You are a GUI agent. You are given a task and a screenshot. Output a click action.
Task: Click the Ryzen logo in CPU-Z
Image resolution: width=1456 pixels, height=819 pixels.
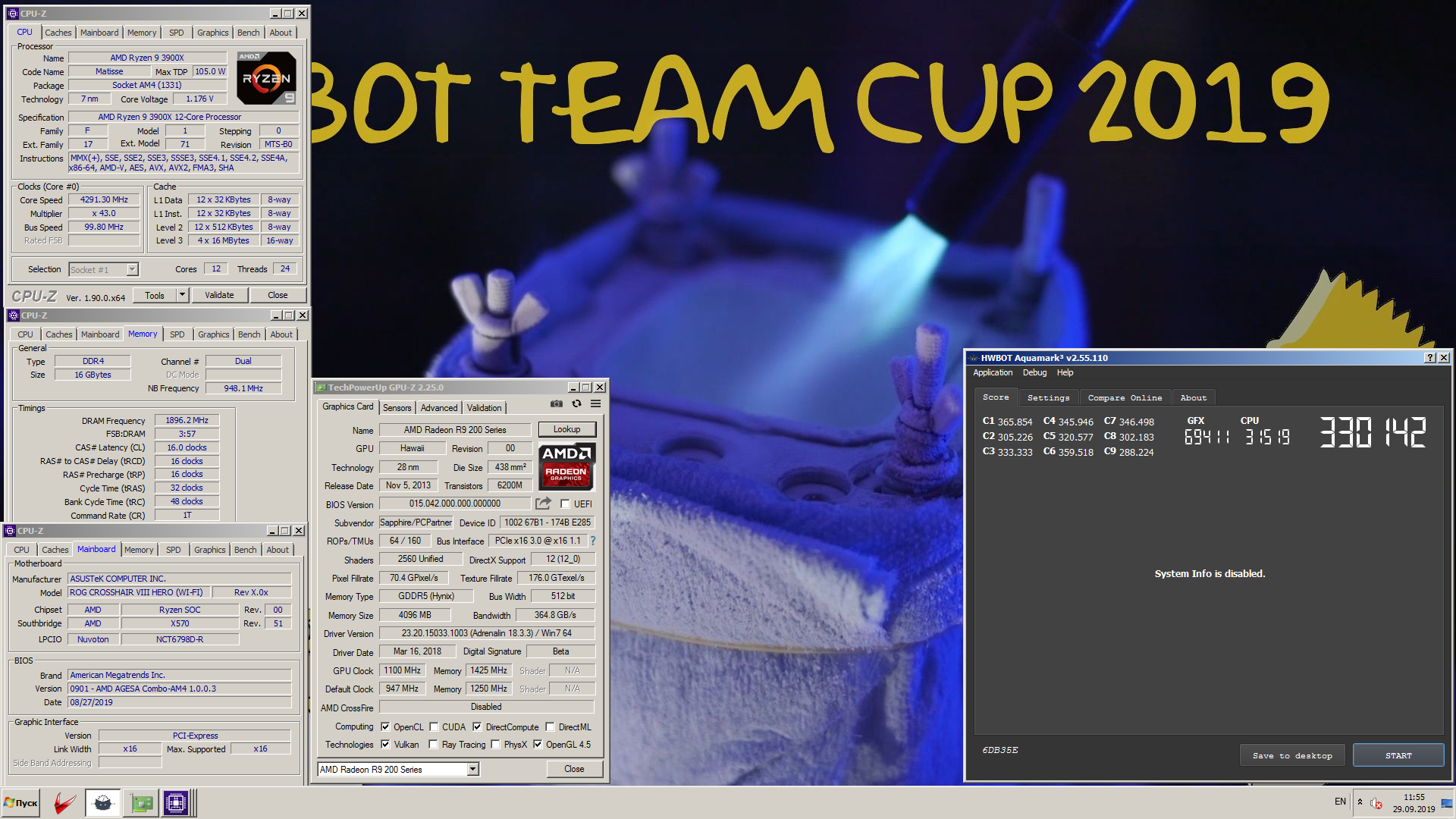(266, 78)
